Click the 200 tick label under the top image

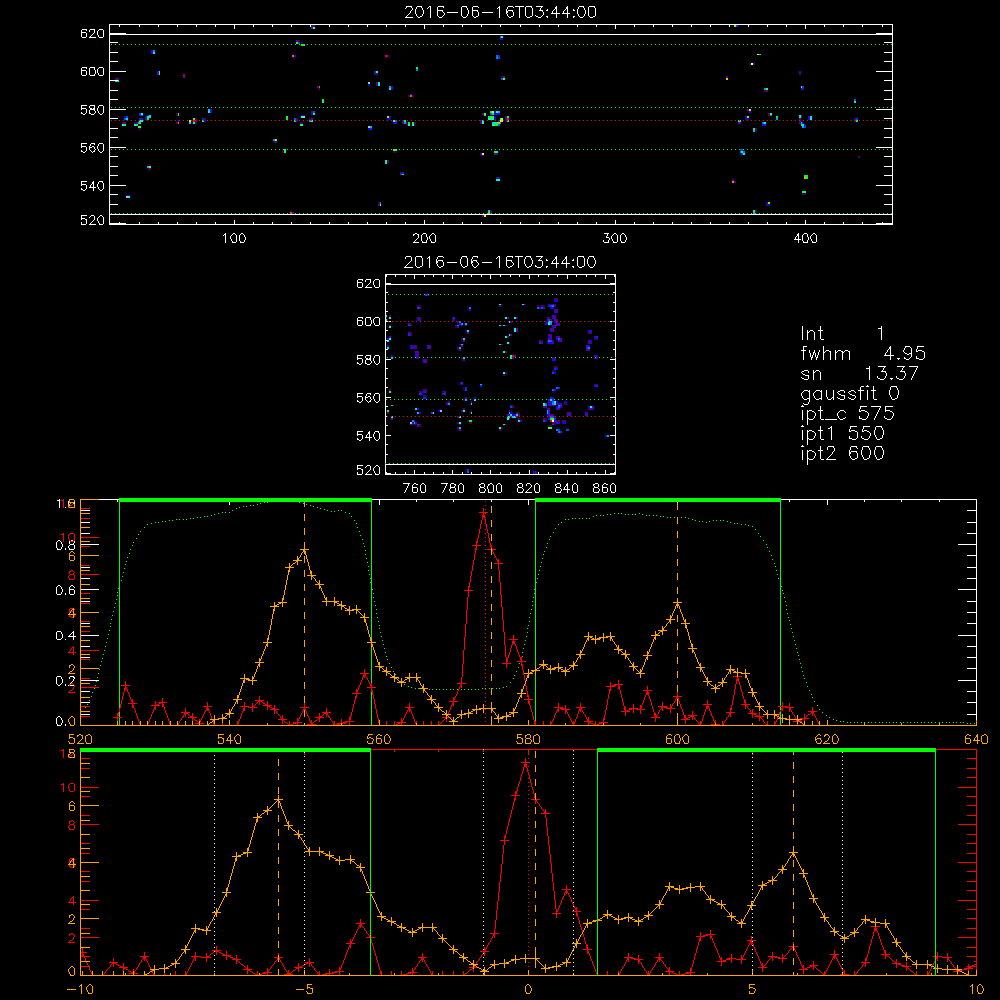point(424,239)
